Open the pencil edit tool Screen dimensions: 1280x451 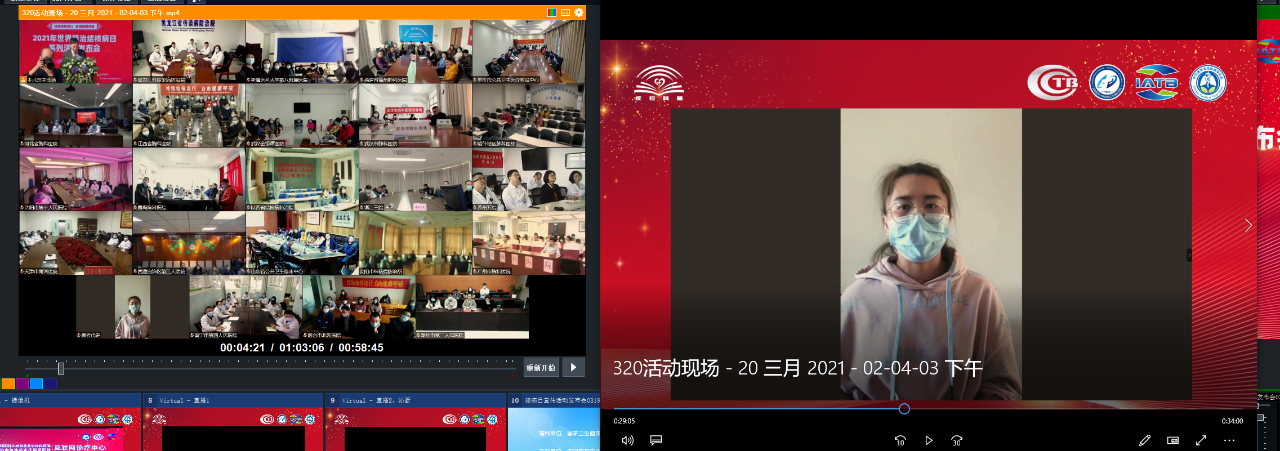(x=1145, y=440)
